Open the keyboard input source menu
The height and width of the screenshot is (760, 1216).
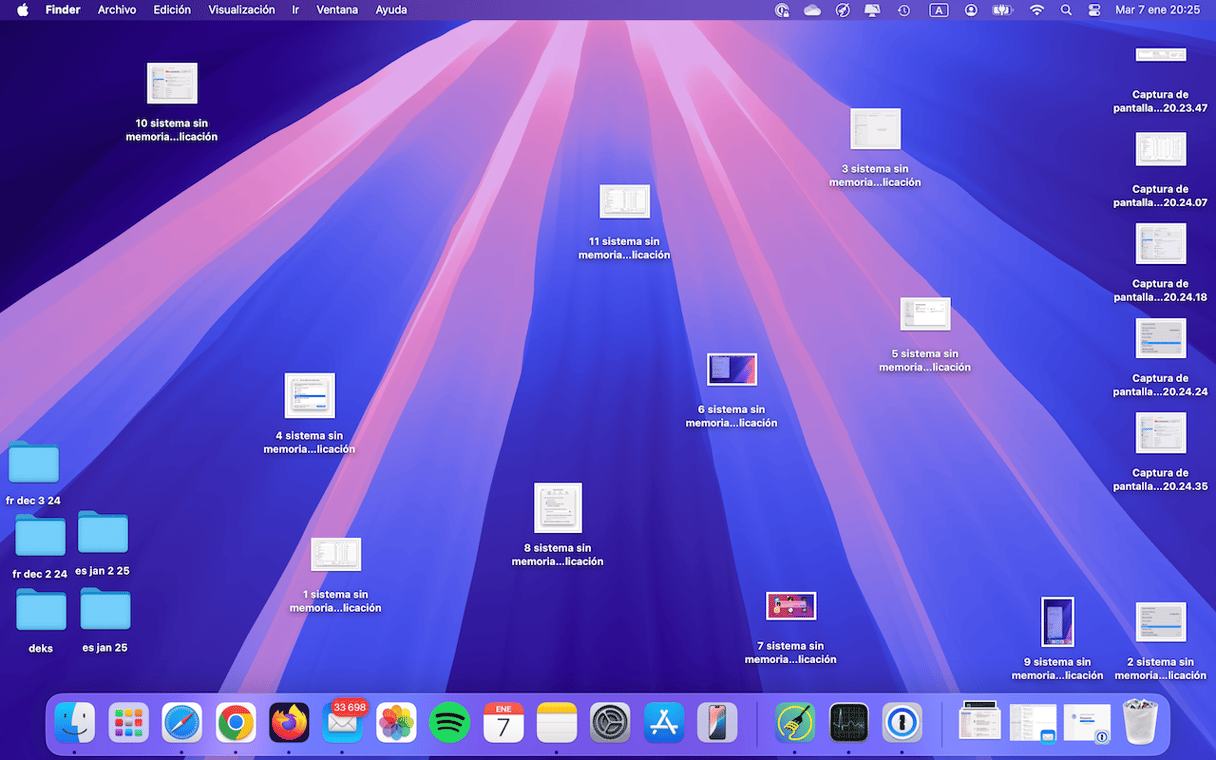coord(938,10)
